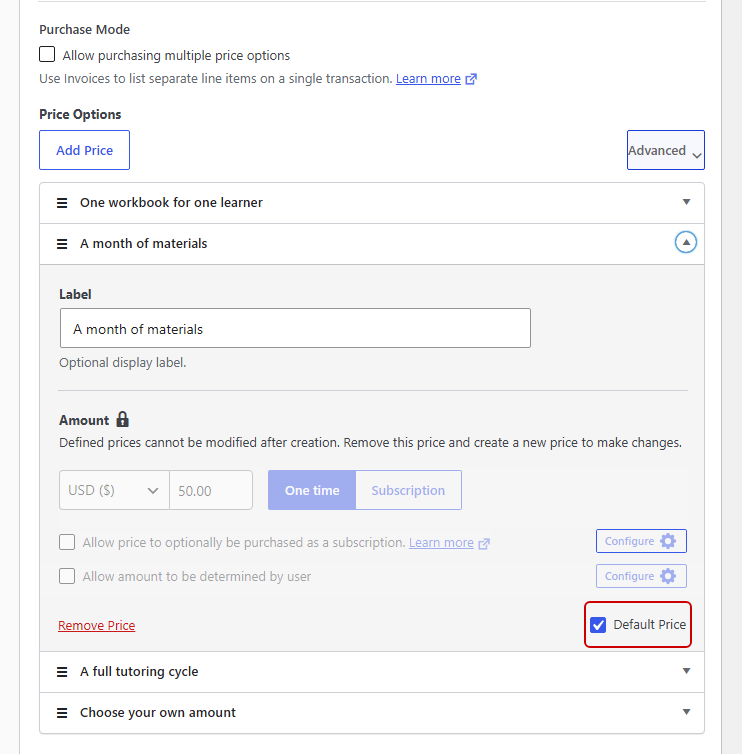The height and width of the screenshot is (754, 742).
Task: Click external link icon after subscription Learn more
Action: coord(484,543)
